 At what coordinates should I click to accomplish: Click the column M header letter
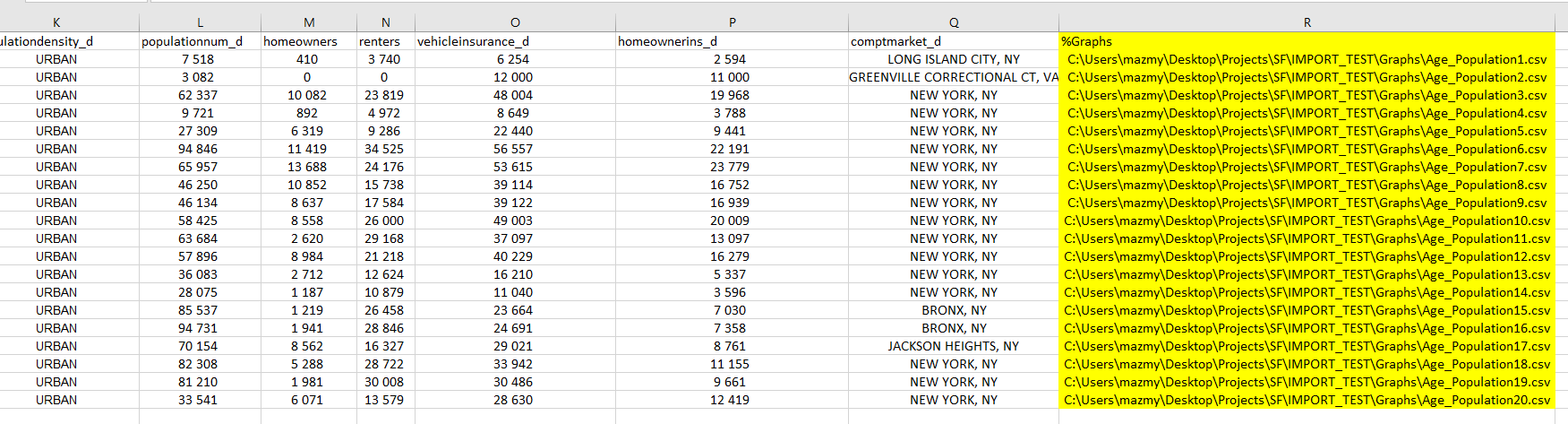tap(308, 22)
